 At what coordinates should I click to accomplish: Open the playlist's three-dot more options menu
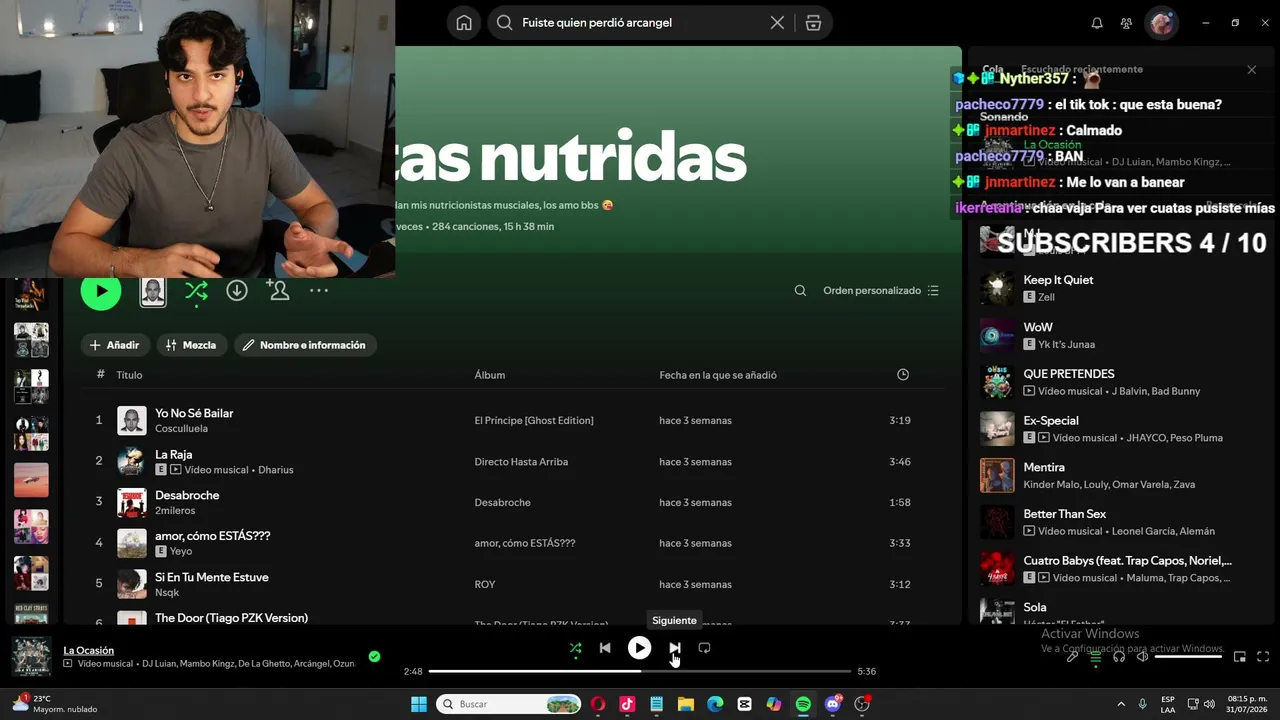319,291
